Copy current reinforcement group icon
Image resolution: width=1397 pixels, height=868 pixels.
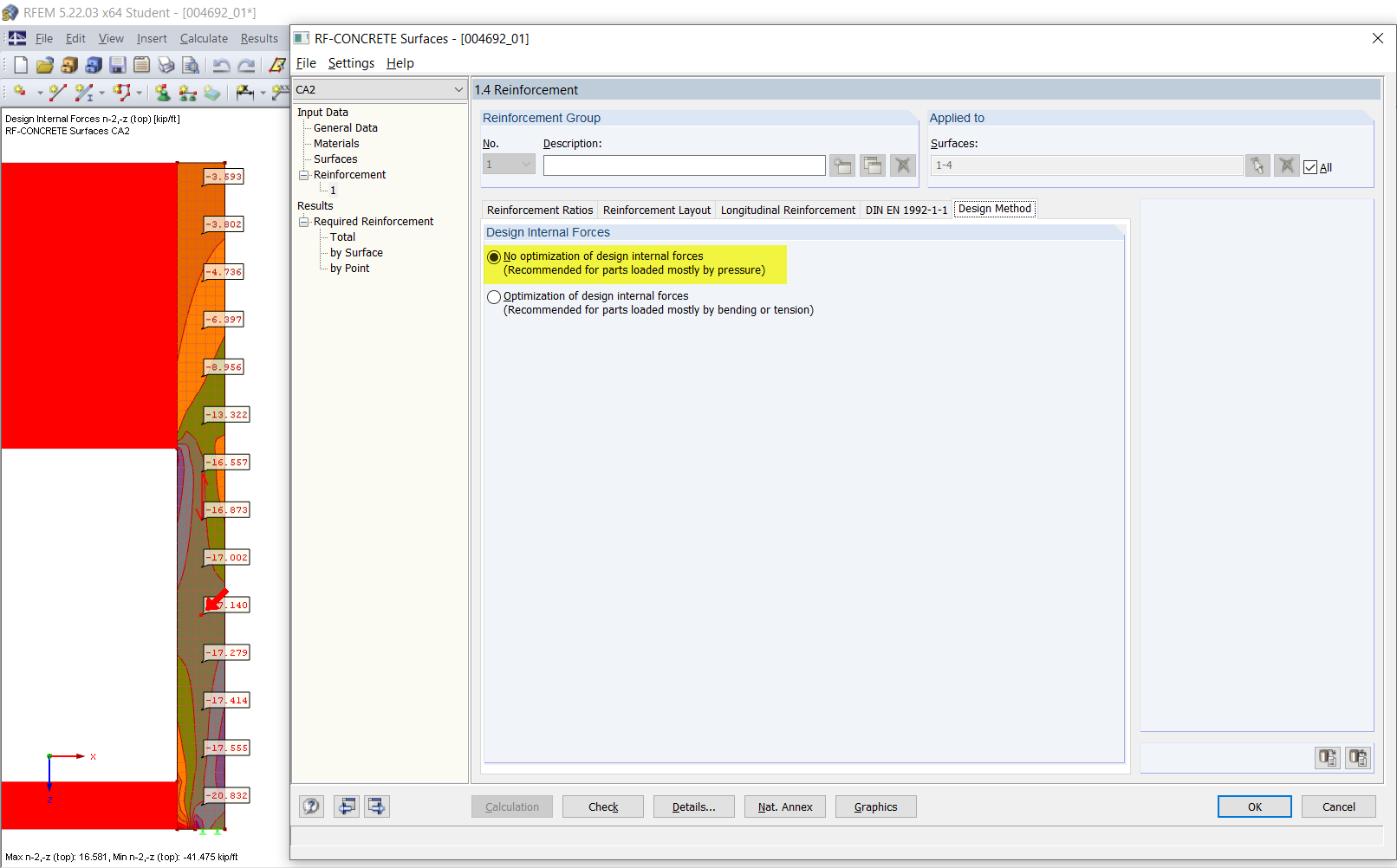pos(873,165)
